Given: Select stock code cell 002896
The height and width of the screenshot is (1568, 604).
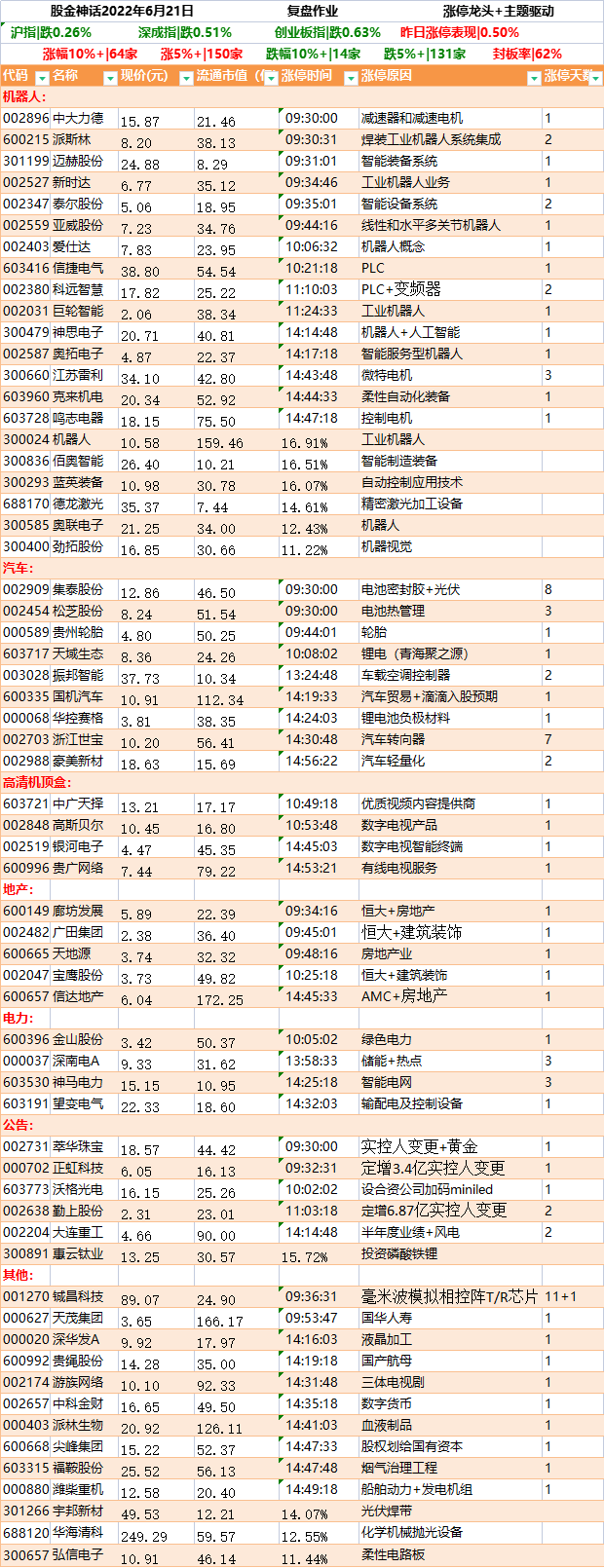Looking at the screenshot, I should click(x=25, y=118).
